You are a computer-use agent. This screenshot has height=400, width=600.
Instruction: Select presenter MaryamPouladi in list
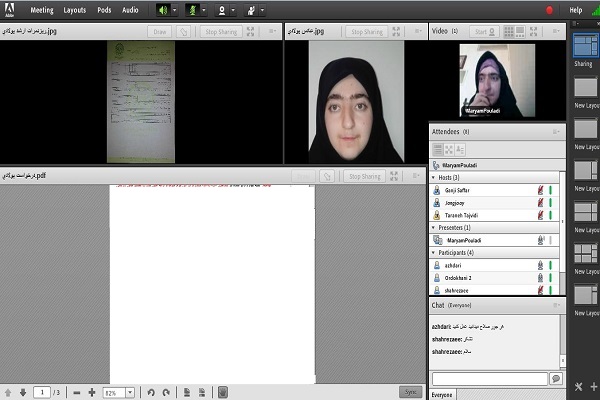click(x=494, y=240)
